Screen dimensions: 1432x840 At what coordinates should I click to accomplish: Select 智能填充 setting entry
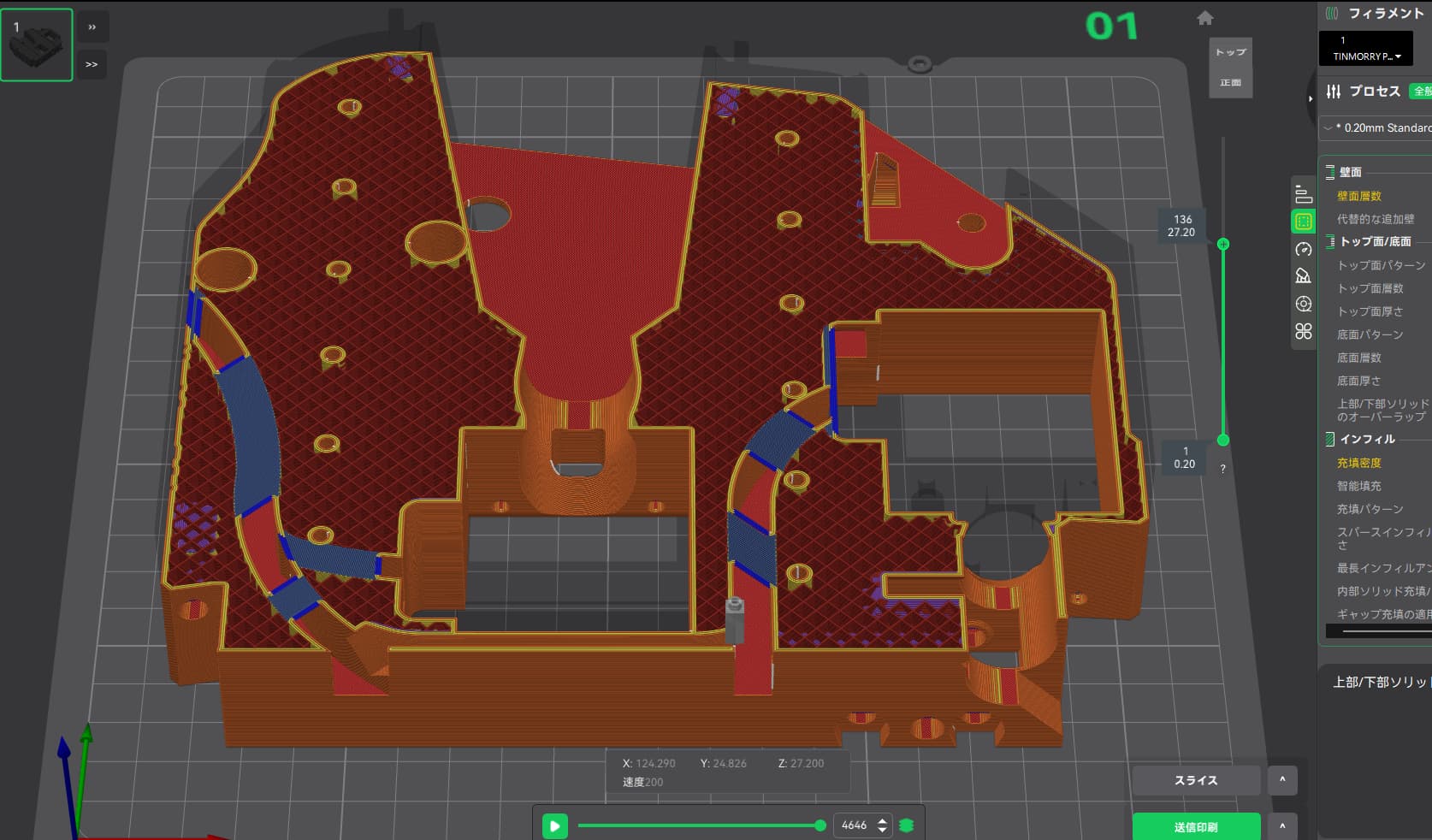[1359, 486]
